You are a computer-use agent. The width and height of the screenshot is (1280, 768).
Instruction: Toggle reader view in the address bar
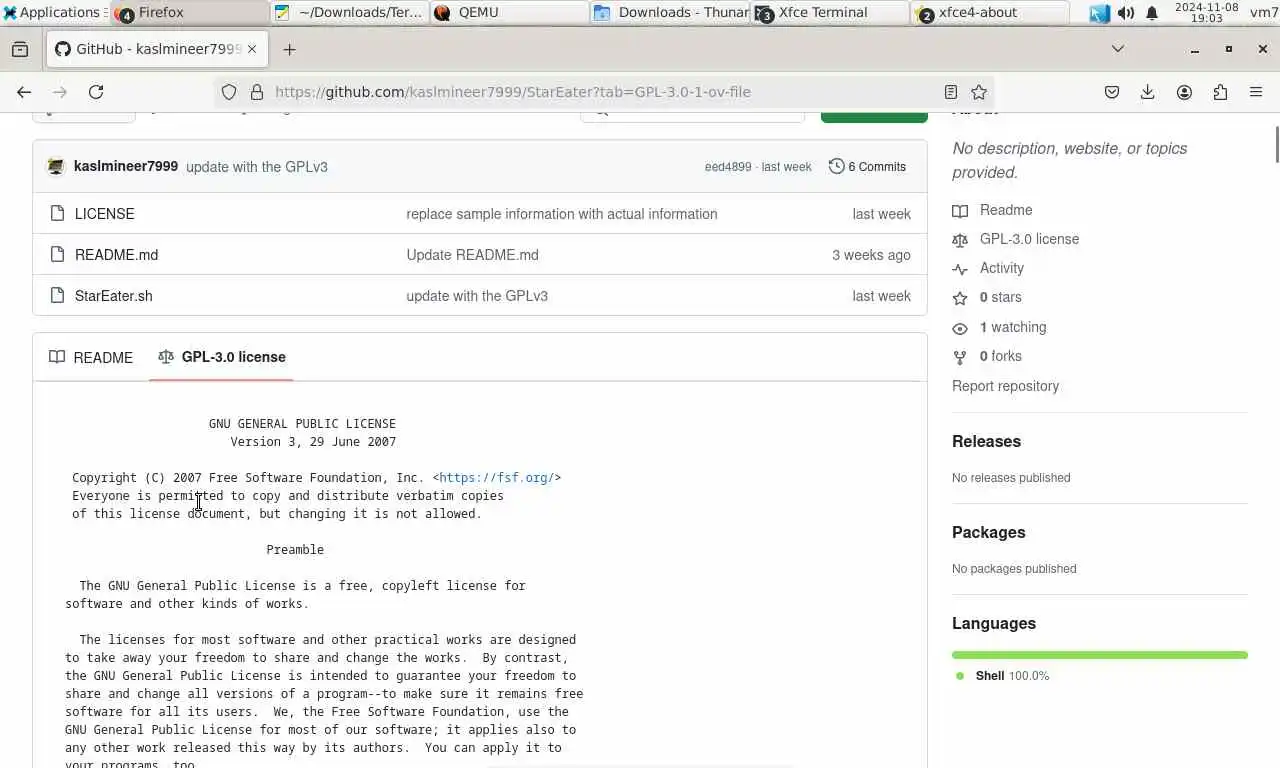coord(951,92)
